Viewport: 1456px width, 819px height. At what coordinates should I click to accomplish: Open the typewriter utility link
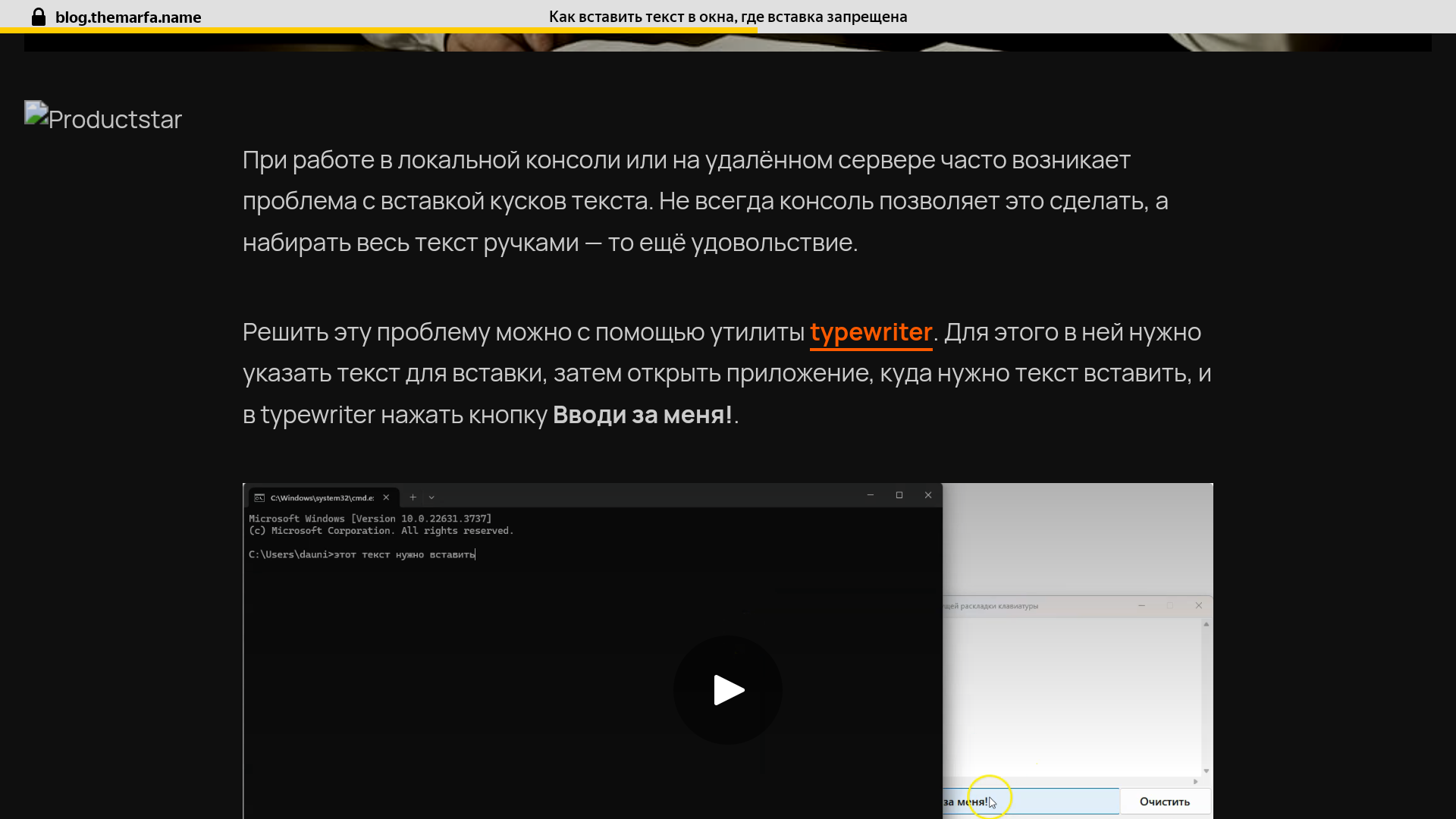871,332
